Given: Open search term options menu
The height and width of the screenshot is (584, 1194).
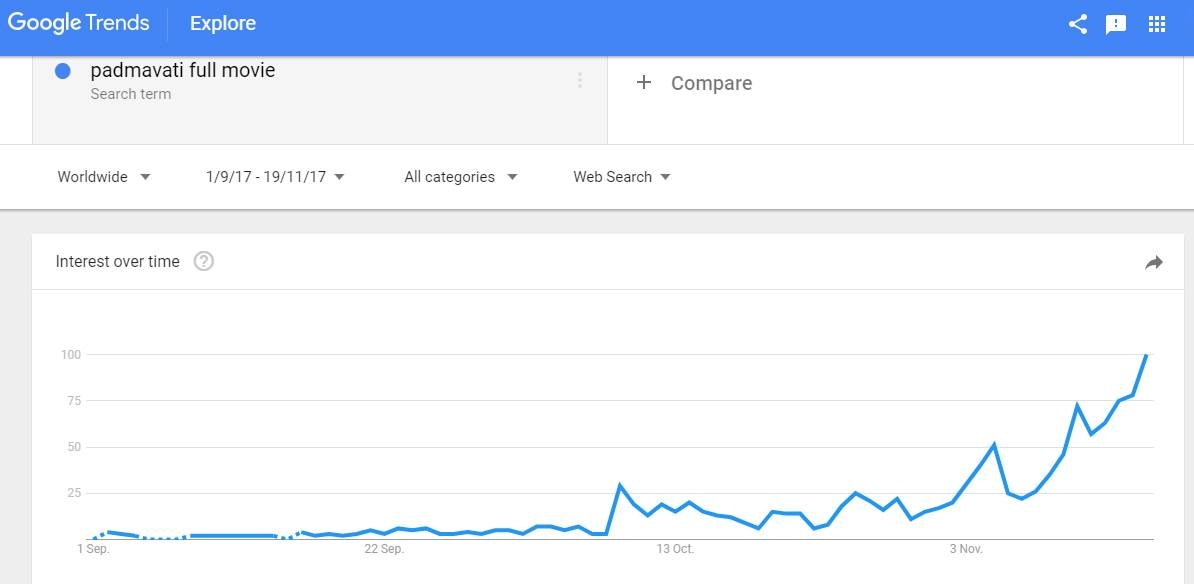Looking at the screenshot, I should [579, 80].
